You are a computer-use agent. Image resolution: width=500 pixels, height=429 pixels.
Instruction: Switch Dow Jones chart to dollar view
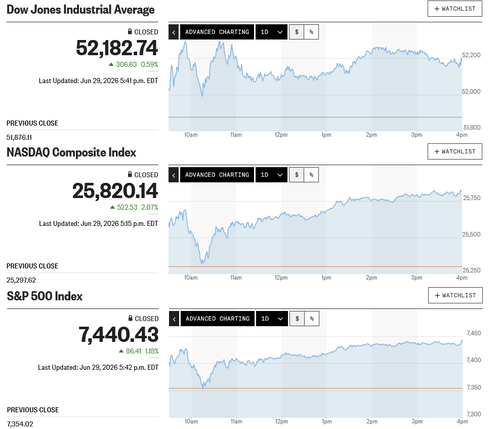pos(297,32)
